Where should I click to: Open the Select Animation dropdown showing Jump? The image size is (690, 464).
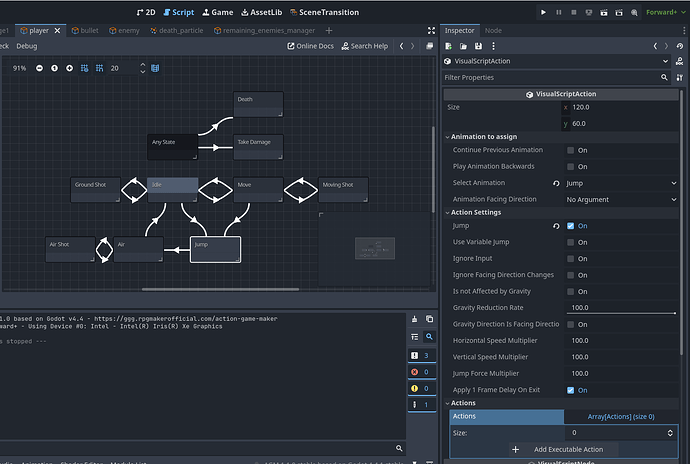click(617, 183)
